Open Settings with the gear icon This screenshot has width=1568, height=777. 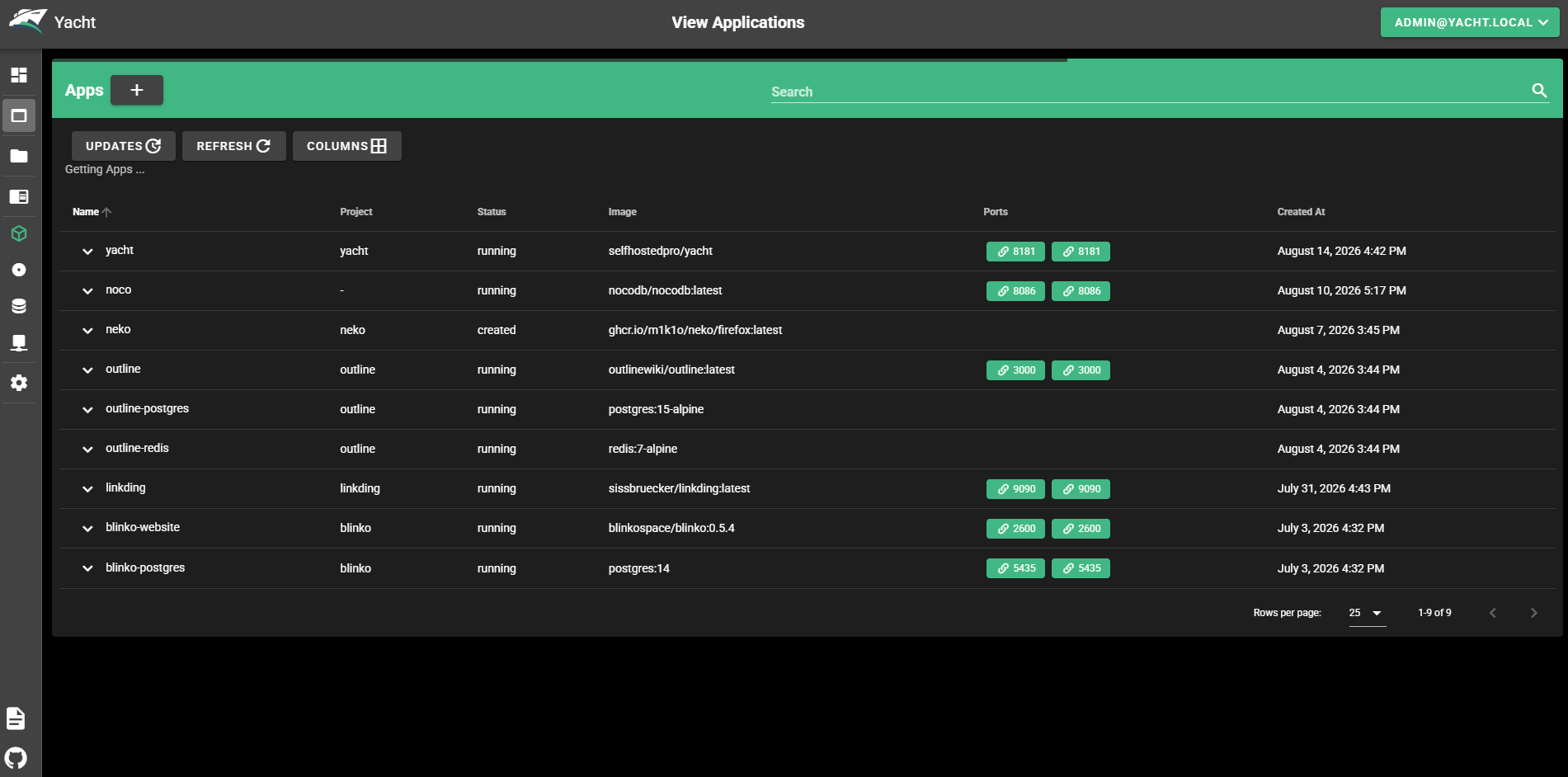click(19, 383)
